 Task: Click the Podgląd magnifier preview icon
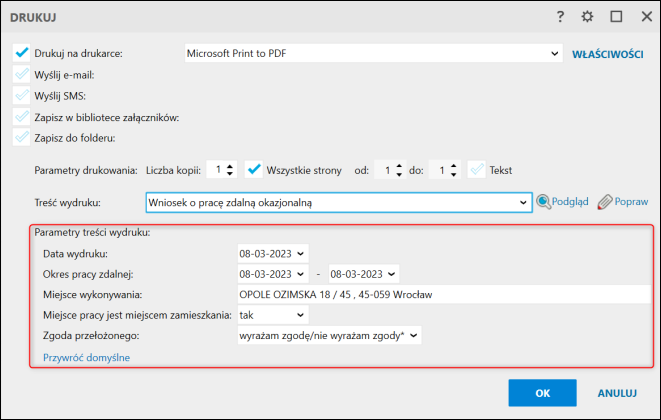[x=545, y=202]
